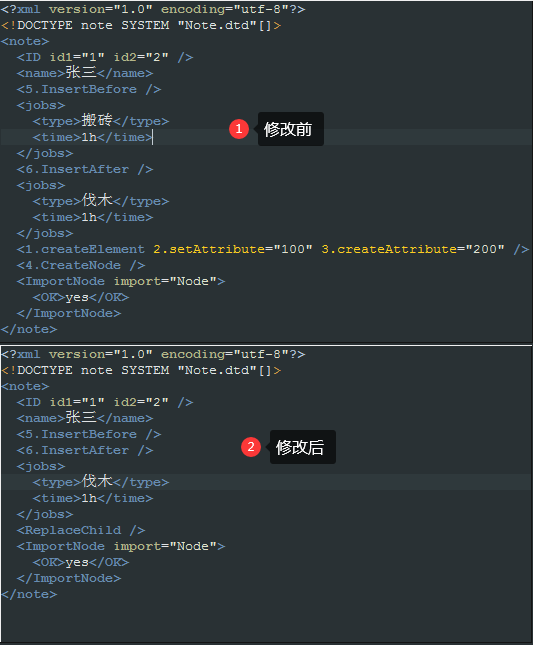Click the <type>伐木</type> line in lower editor
533x645 pixels.
coord(101,482)
